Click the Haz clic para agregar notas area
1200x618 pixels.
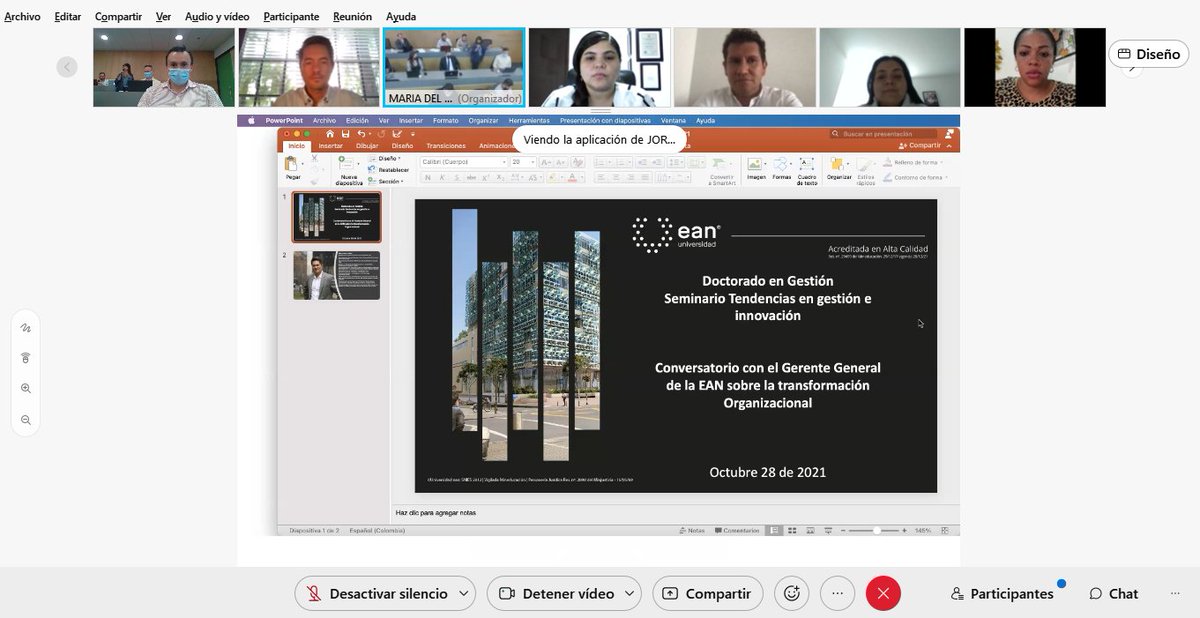click(436, 512)
